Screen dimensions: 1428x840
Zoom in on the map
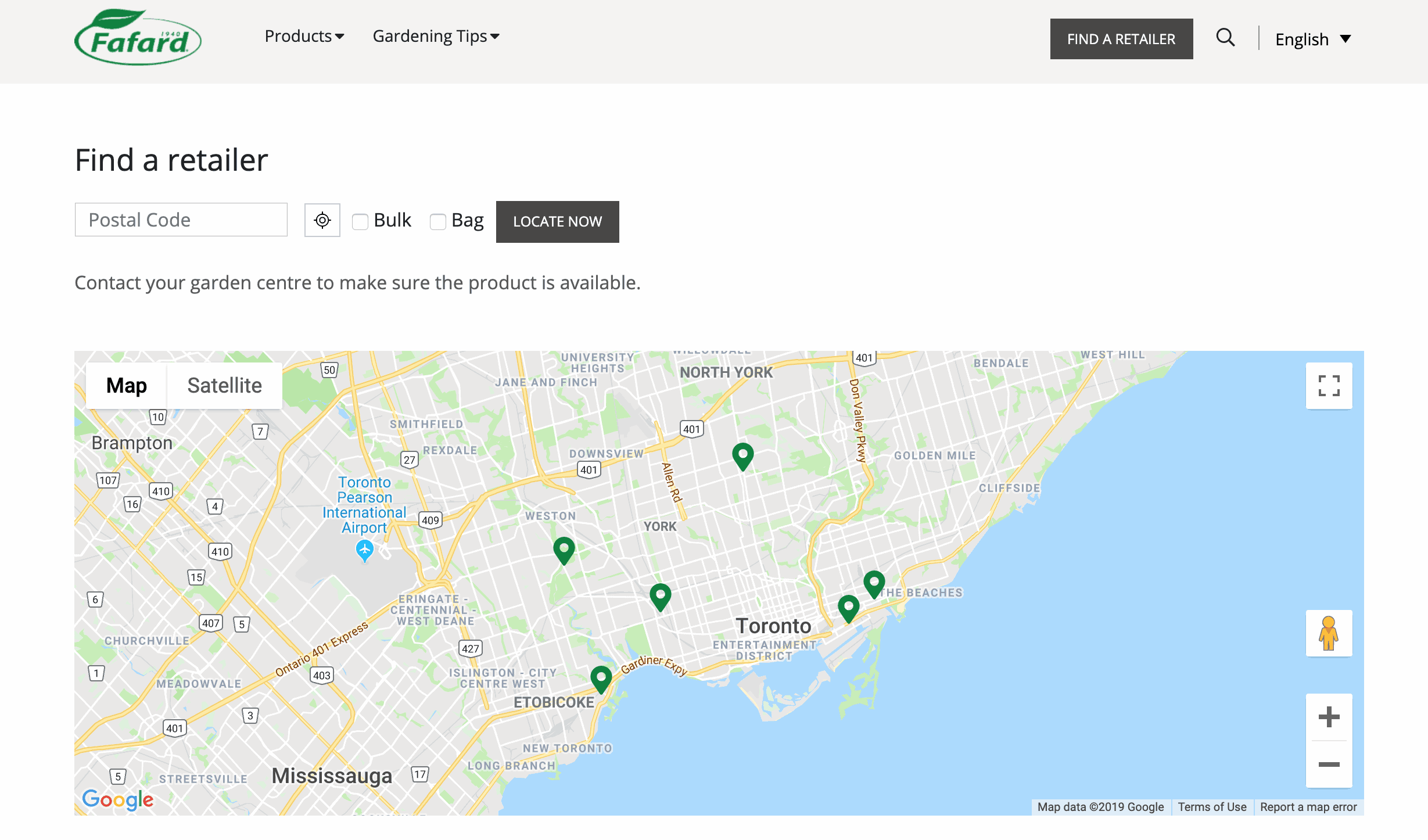click(1329, 717)
